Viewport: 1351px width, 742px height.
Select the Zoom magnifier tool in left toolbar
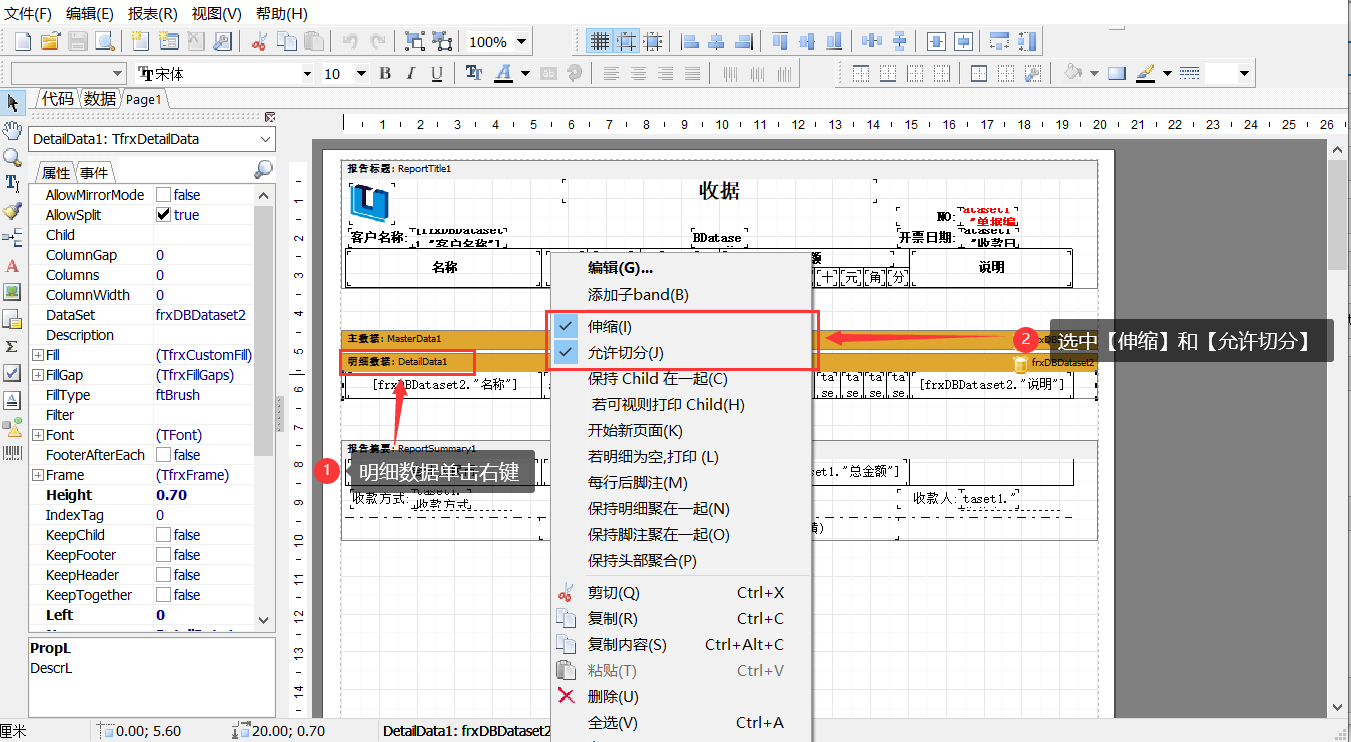coord(13,157)
